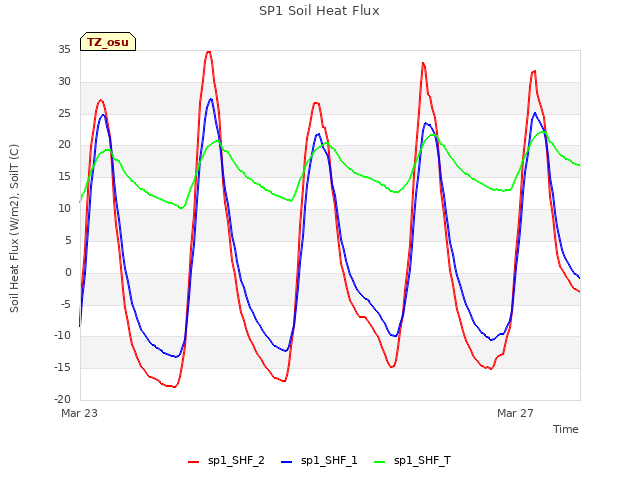Click the lowest red trough near -18

(174, 387)
